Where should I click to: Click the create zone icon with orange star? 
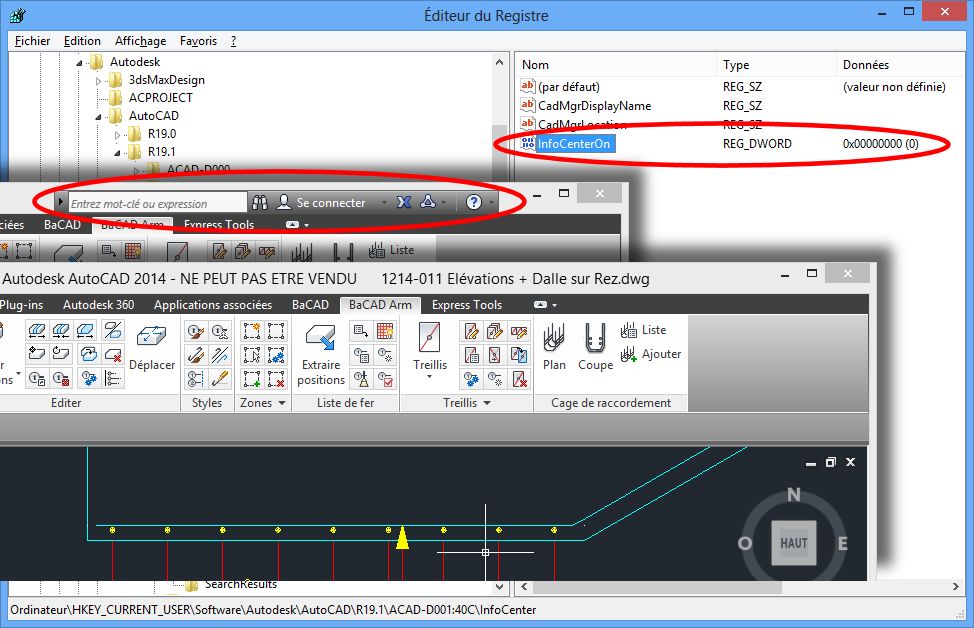pos(252,331)
